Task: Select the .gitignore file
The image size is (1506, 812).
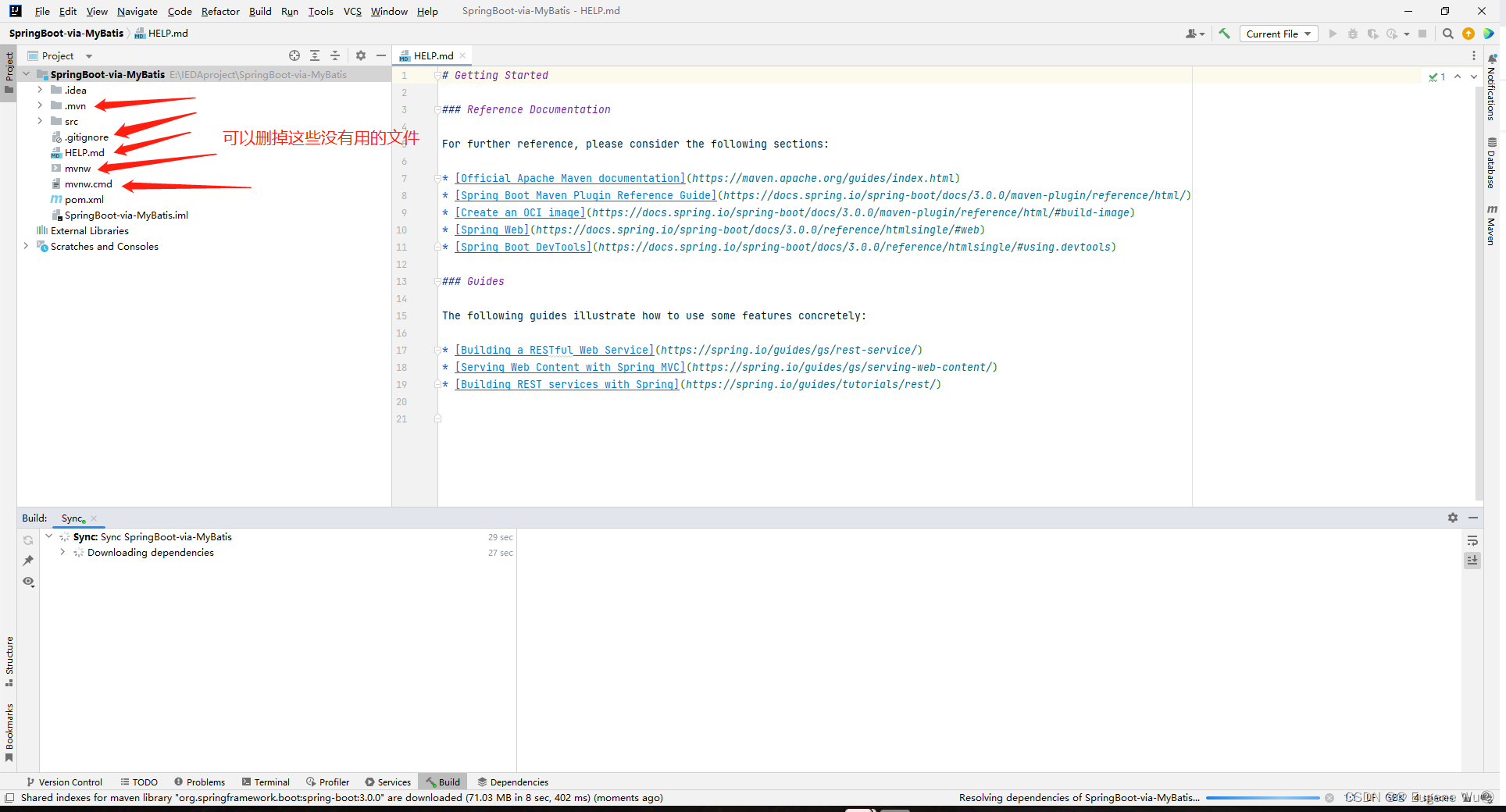Action: click(x=86, y=137)
